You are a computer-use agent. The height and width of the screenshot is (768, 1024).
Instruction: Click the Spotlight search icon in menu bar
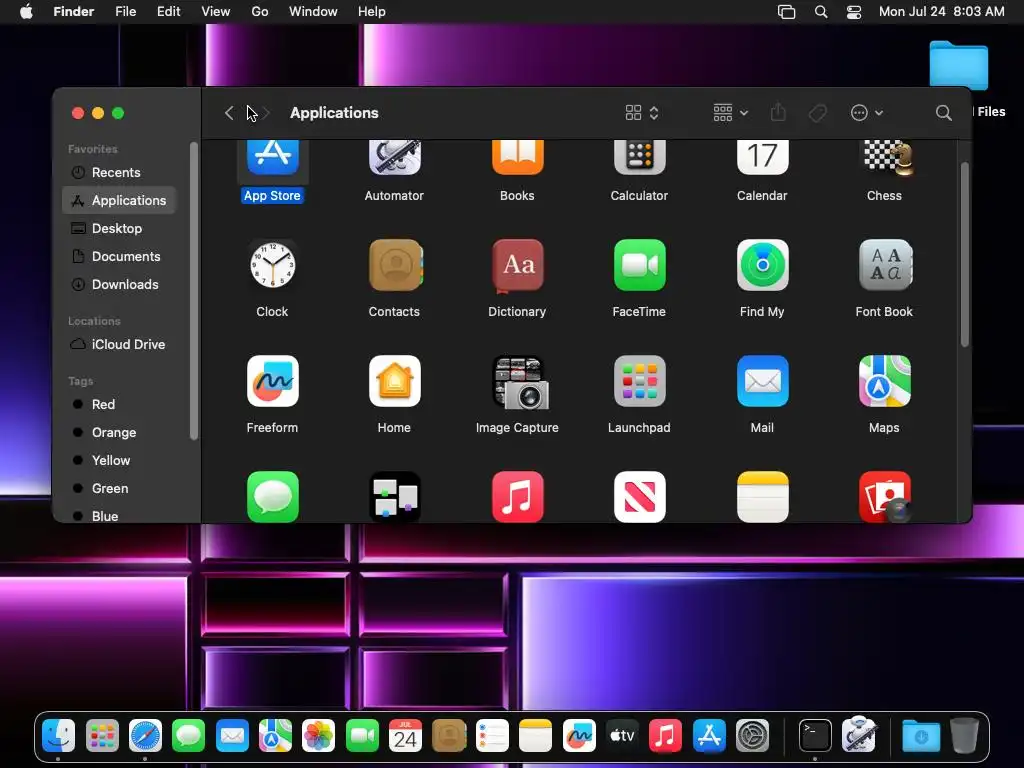click(821, 12)
